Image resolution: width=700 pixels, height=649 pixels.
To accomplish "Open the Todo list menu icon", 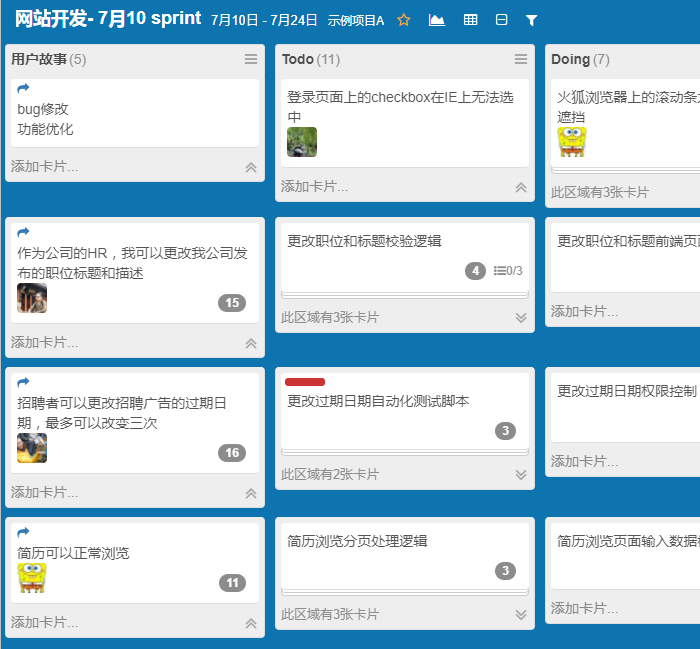I will pos(521,60).
